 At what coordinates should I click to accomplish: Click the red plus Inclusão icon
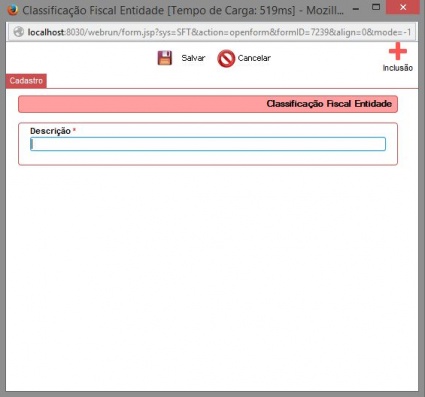click(x=398, y=51)
